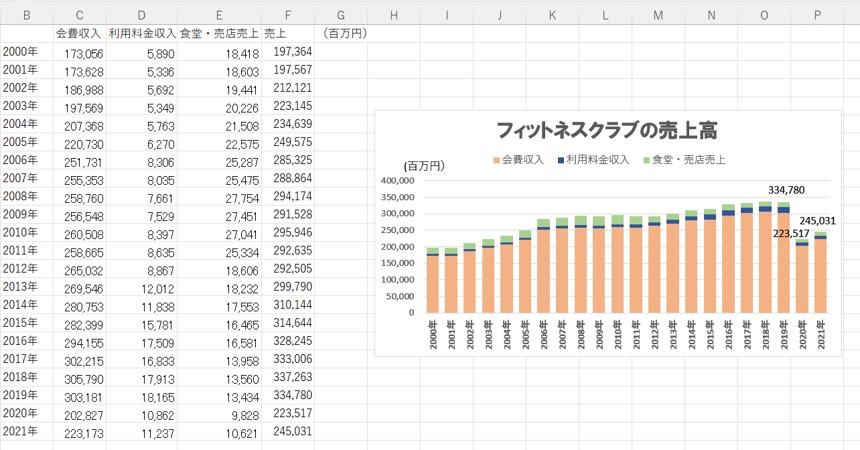The image size is (860, 450).
Task: Click cell with value 11,237
Action: [x=142, y=433]
